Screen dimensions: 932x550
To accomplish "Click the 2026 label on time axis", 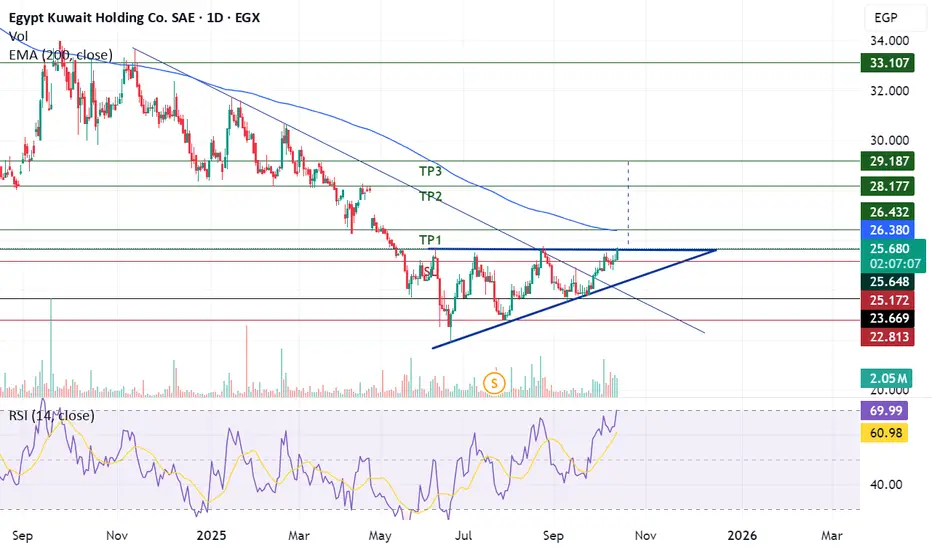I will [742, 536].
